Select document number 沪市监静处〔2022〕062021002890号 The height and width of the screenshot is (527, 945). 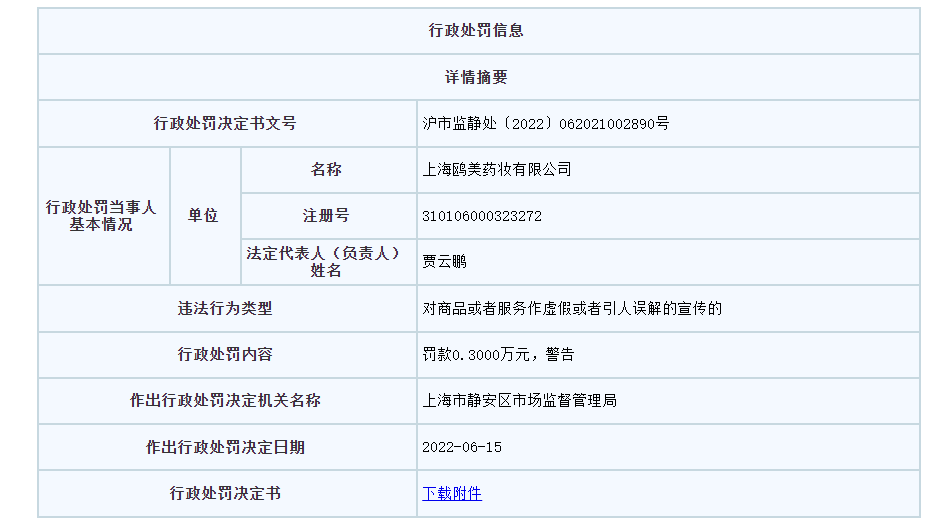[545, 124]
